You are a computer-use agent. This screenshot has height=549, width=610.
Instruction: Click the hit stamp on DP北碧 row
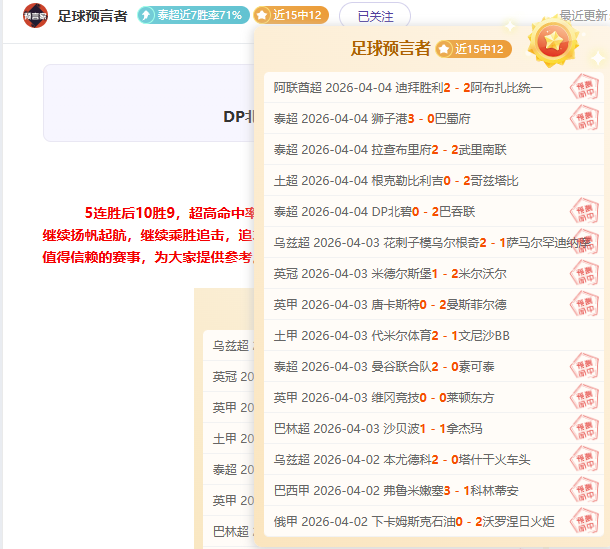[x=584, y=211]
